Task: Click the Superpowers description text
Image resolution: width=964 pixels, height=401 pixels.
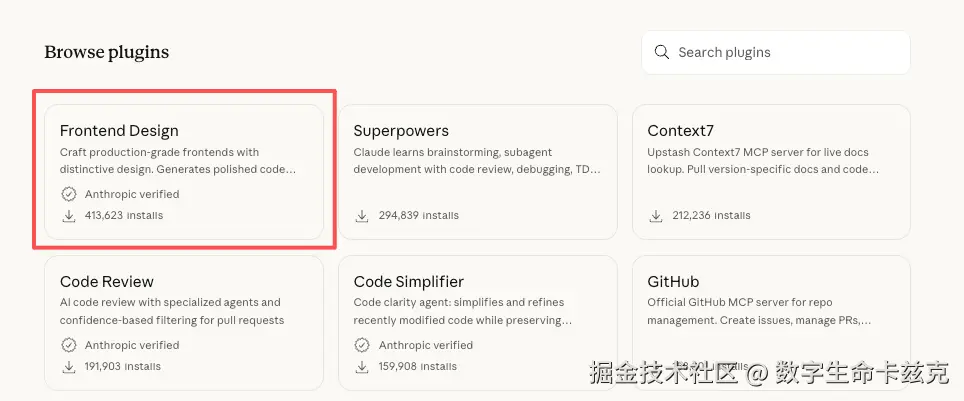Action: click(x=477, y=161)
